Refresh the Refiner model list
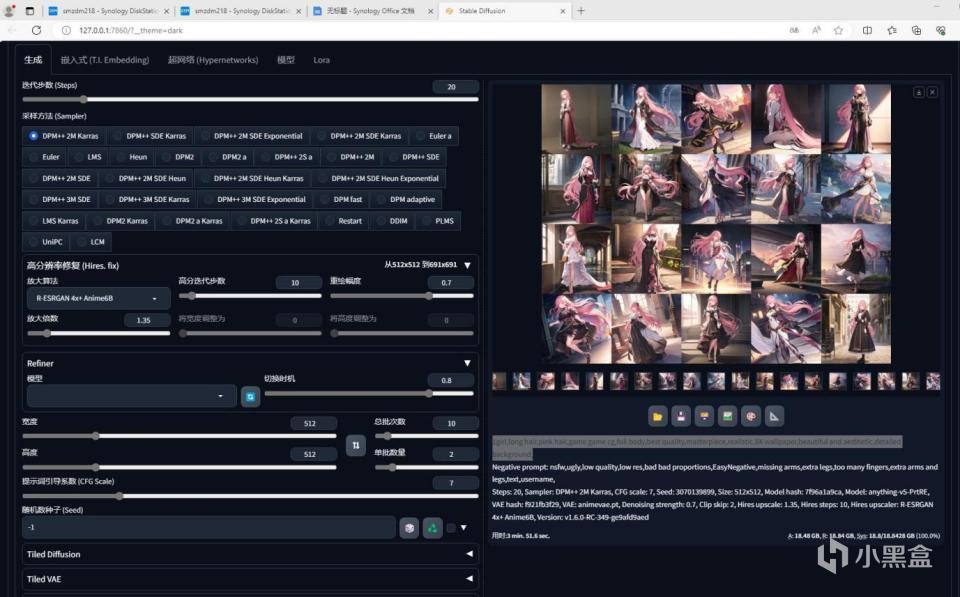The image size is (960, 597). click(250, 397)
